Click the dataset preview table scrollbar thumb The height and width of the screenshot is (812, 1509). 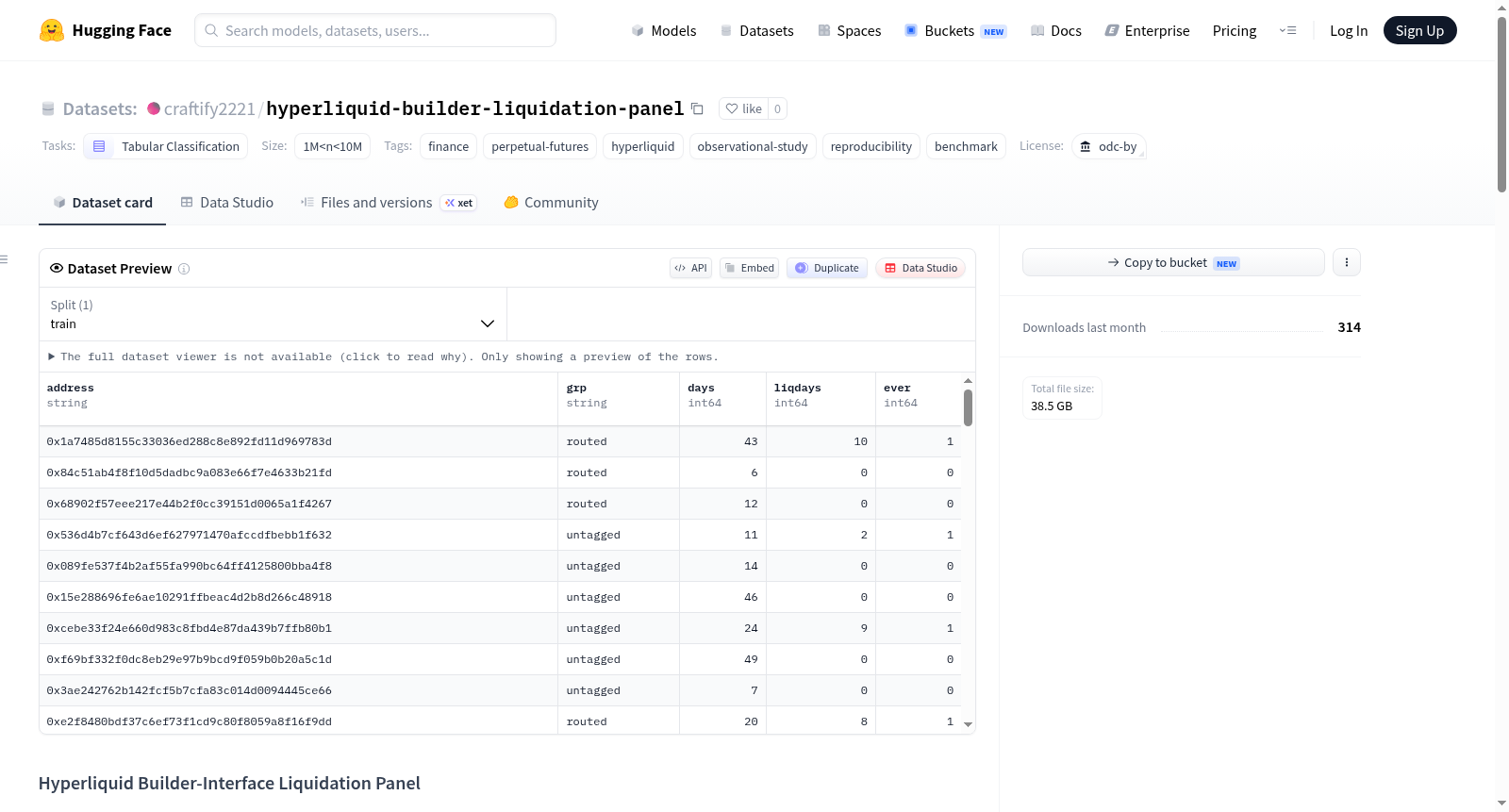(x=968, y=407)
